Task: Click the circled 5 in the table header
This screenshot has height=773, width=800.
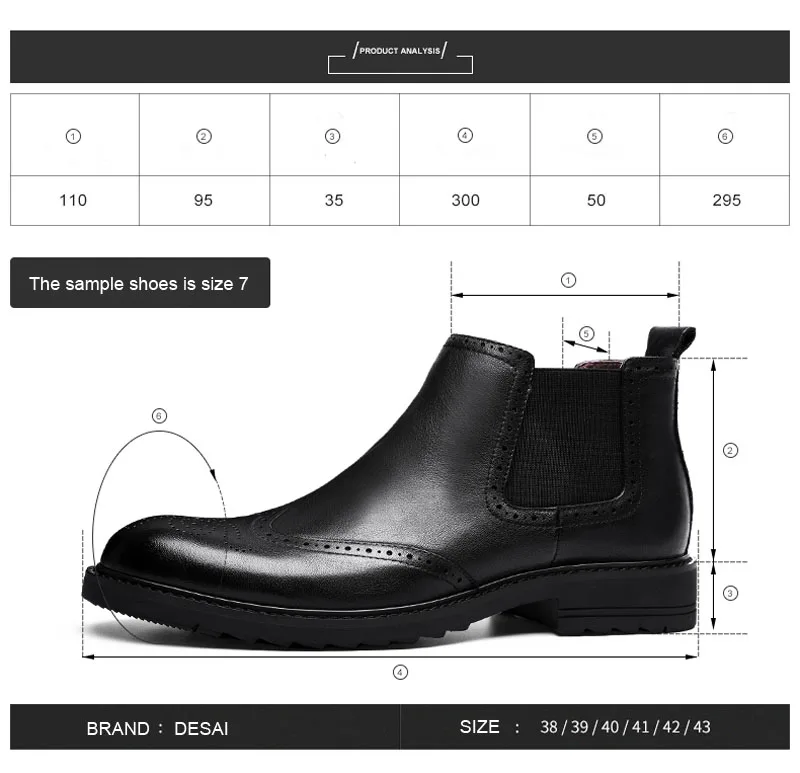Action: [594, 137]
